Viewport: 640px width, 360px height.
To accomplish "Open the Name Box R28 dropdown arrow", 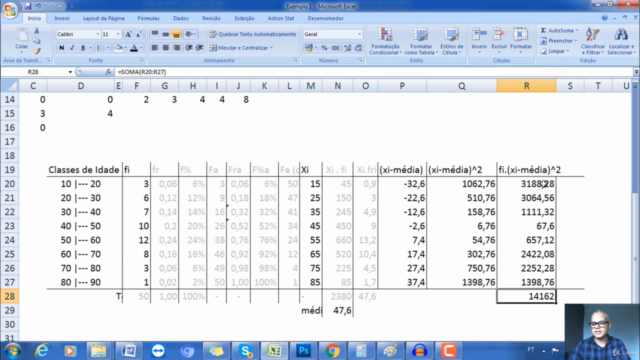I will (x=70, y=72).
